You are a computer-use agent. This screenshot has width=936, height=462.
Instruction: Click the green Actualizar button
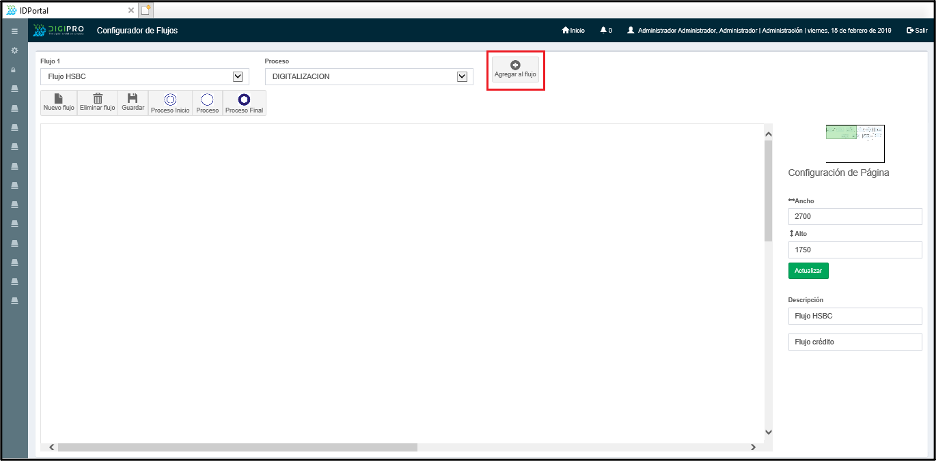808,270
